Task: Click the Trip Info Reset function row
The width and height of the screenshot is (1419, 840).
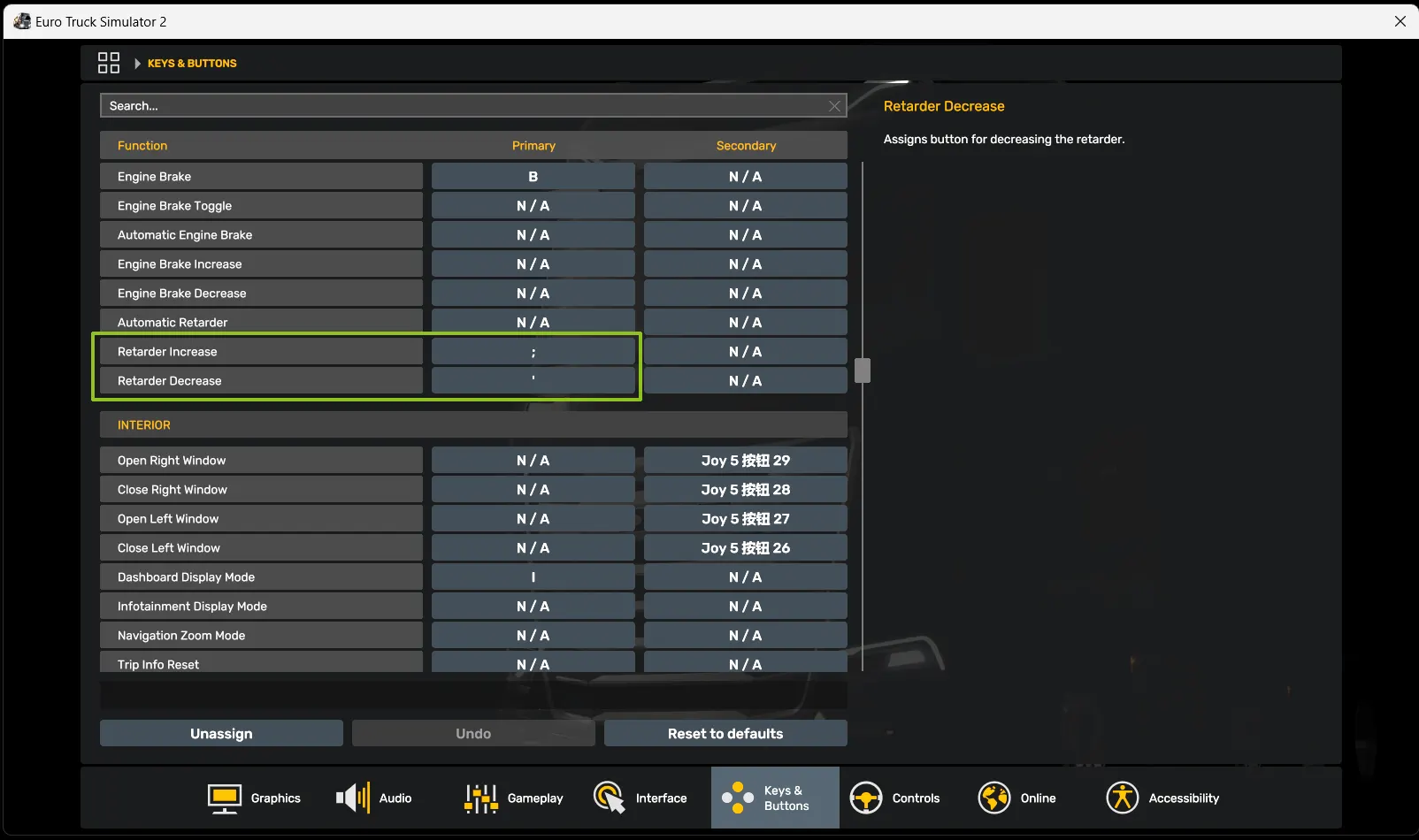Action: click(261, 662)
